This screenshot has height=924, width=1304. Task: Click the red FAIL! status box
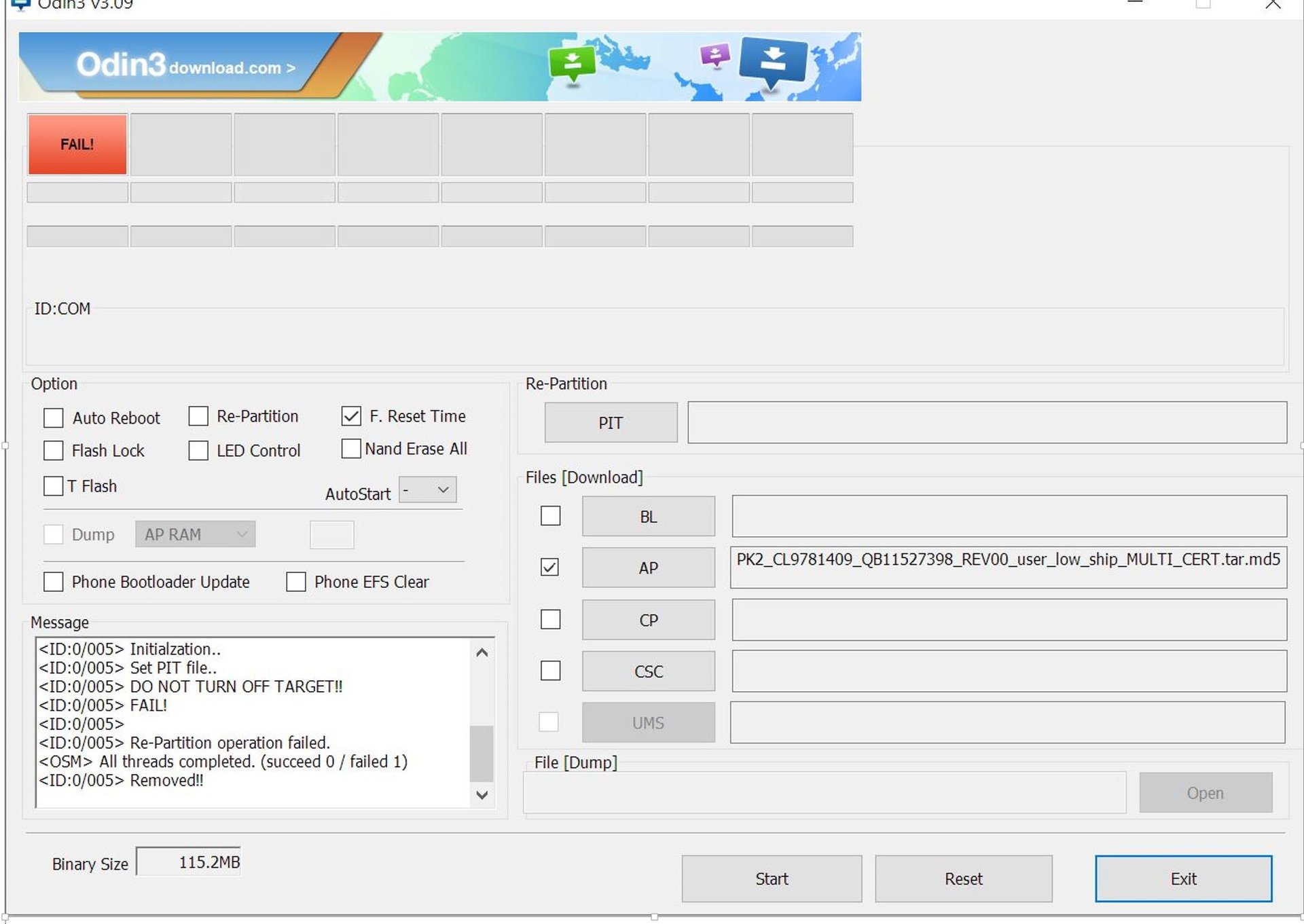tap(77, 144)
